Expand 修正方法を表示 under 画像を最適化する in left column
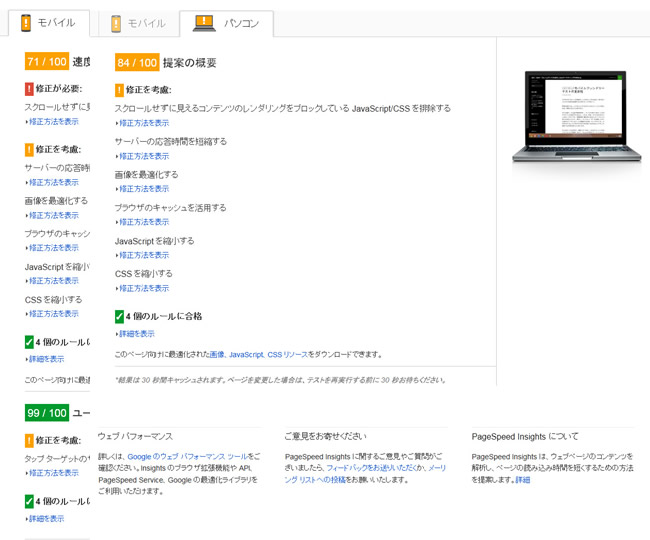Viewport: 650px width, 540px height. (x=52, y=216)
